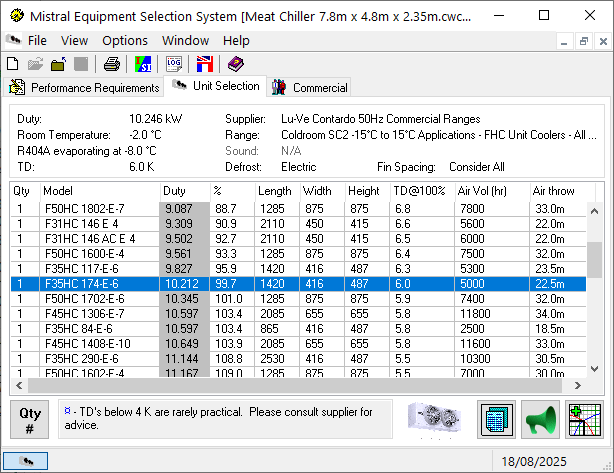Image resolution: width=614 pixels, height=473 pixels.
Task: Select the F50HC 1702-E-6 row
Action: point(298,299)
